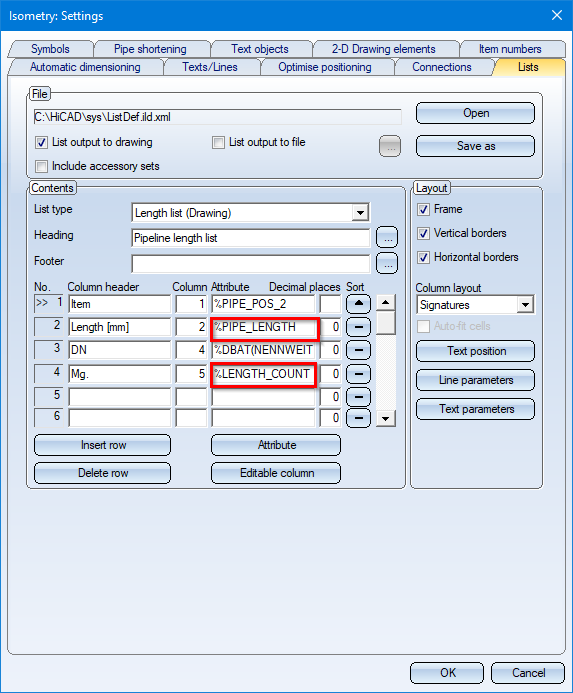Click sort ascending button for Item row
The height and width of the screenshot is (693, 573).
(x=358, y=304)
